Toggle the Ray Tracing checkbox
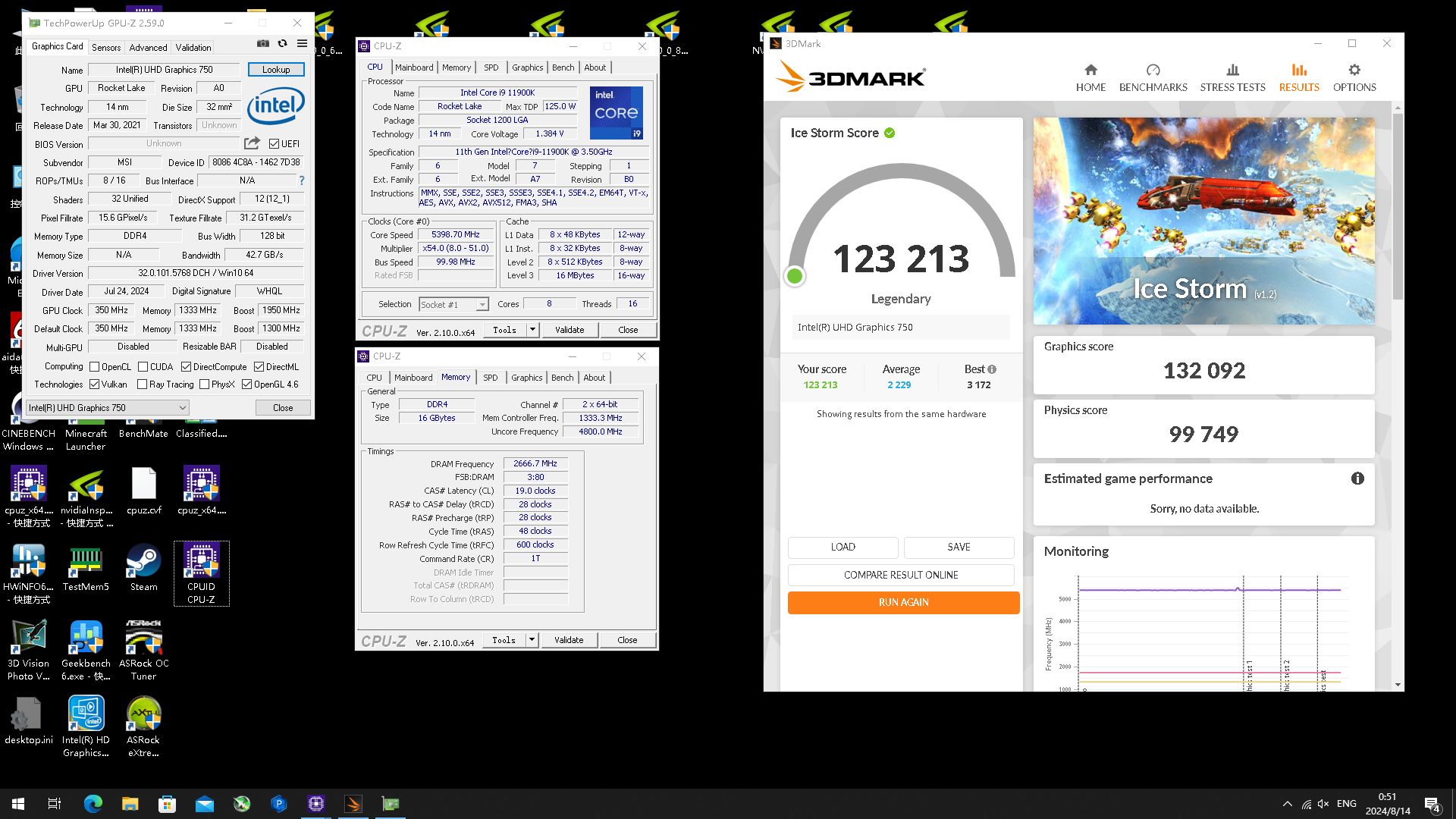Screen dimensions: 1456x819 click(x=142, y=384)
